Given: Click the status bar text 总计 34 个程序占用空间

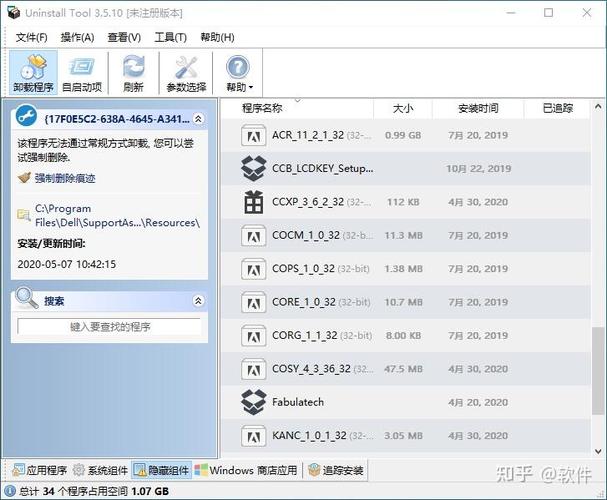Looking at the screenshot, I should [x=73, y=491].
